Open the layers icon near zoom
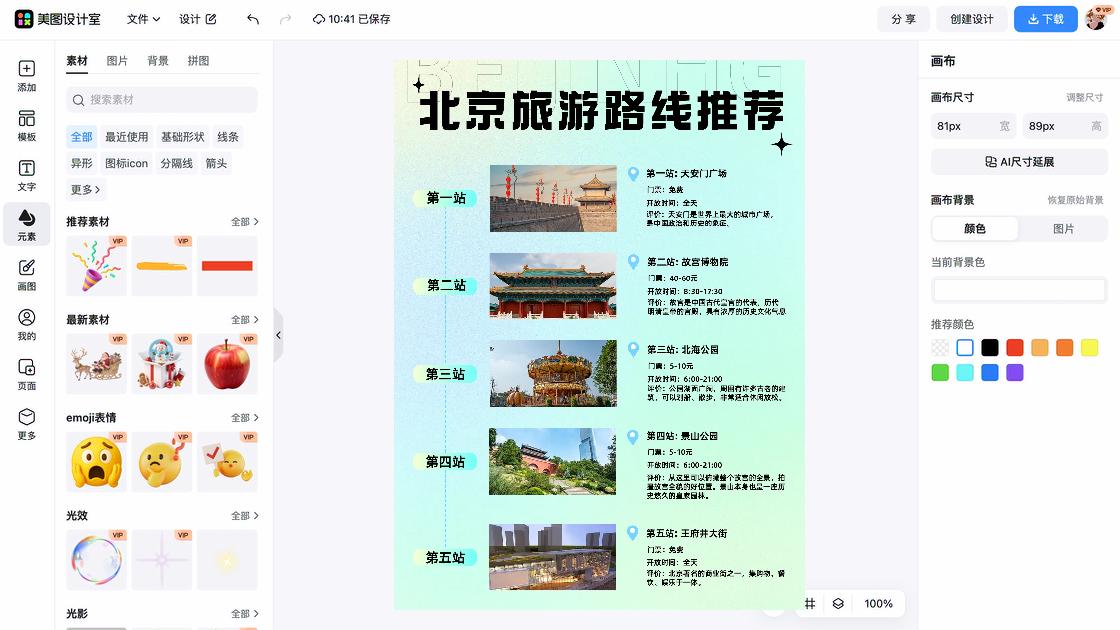 coord(838,604)
